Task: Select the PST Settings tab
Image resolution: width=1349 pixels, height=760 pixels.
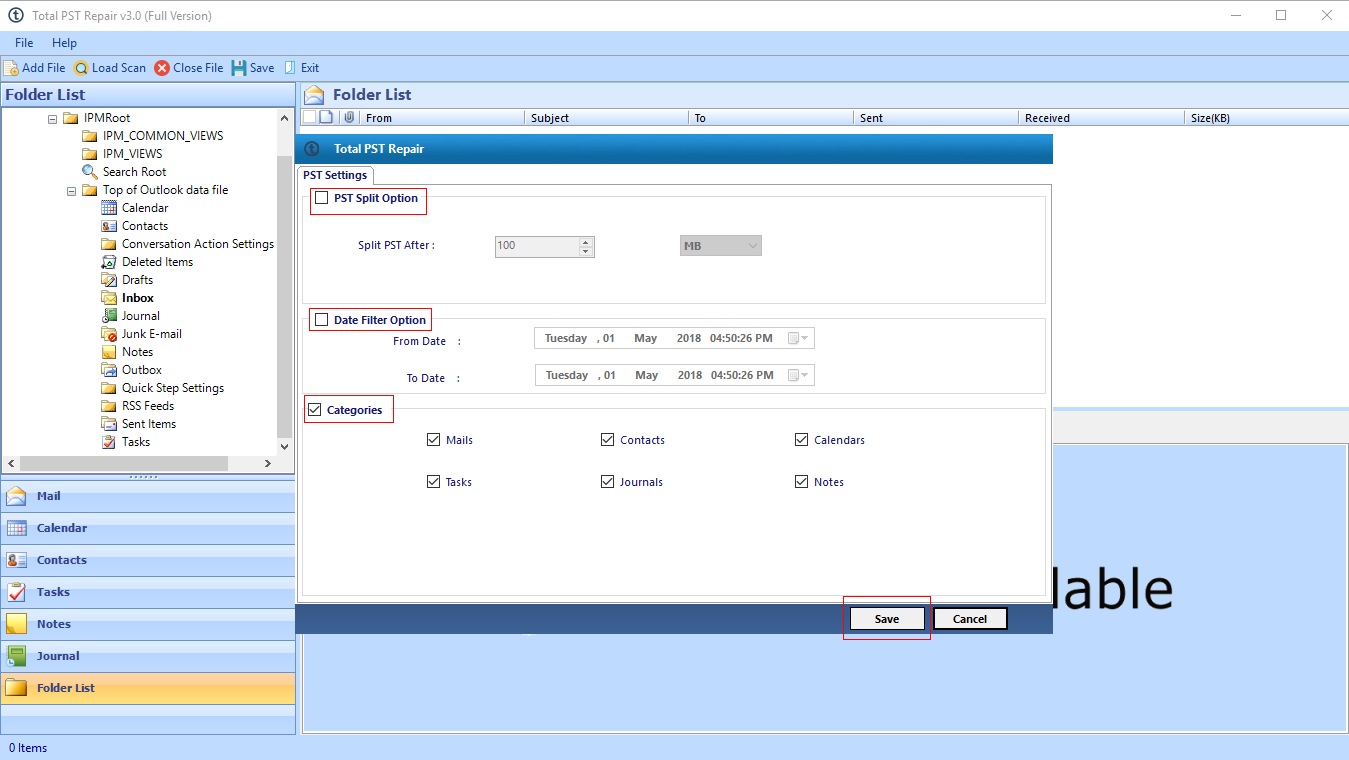Action: tap(335, 175)
